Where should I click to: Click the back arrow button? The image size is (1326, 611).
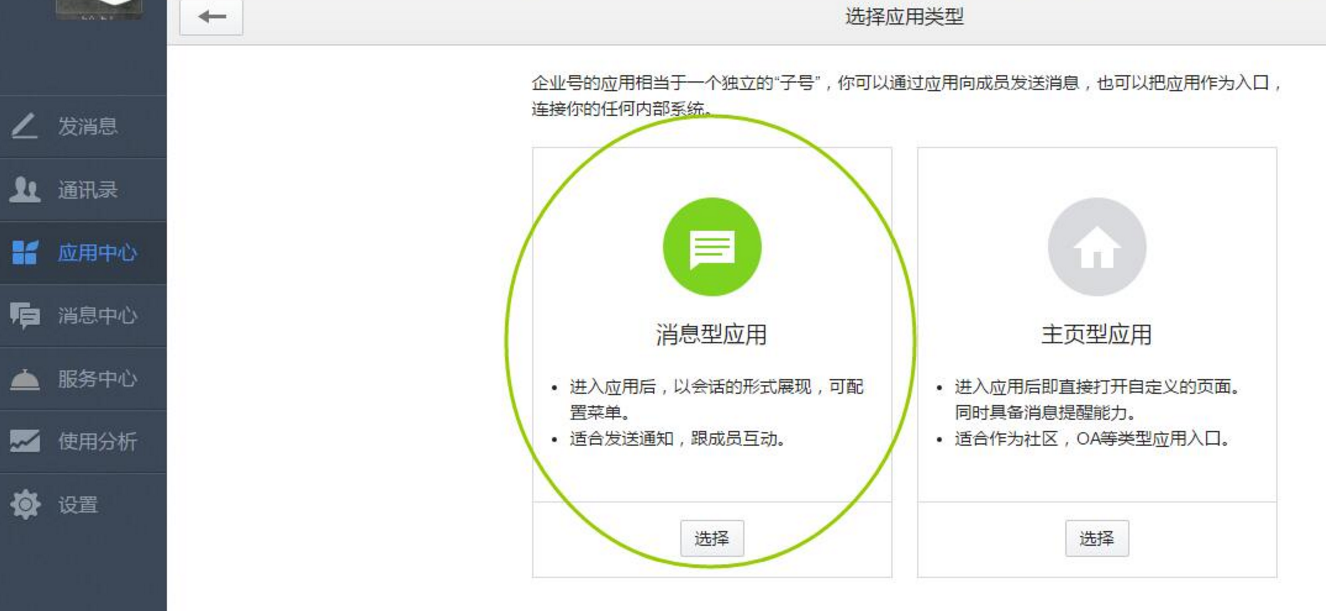click(211, 17)
